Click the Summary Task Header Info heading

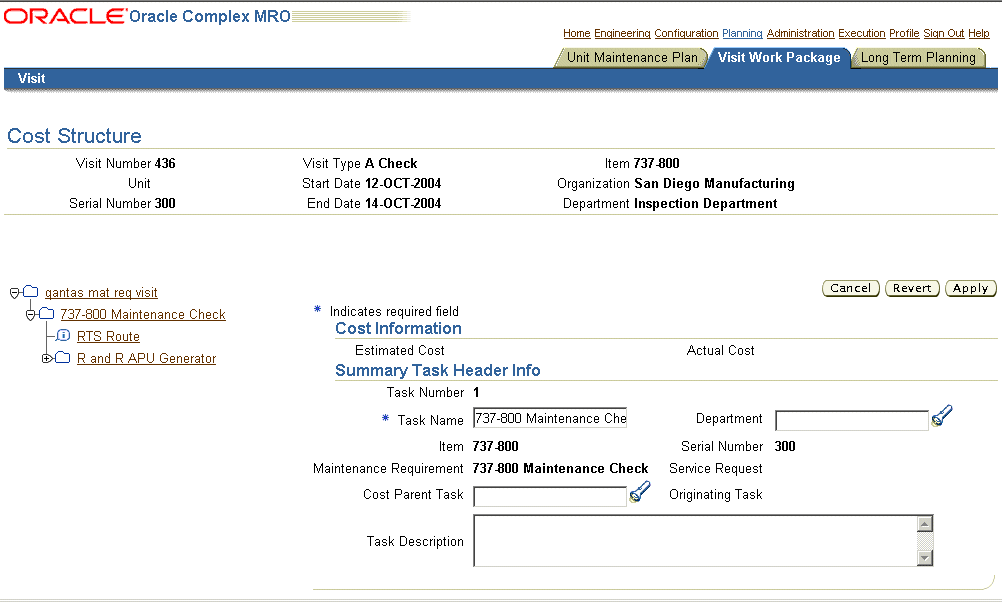[x=438, y=371]
